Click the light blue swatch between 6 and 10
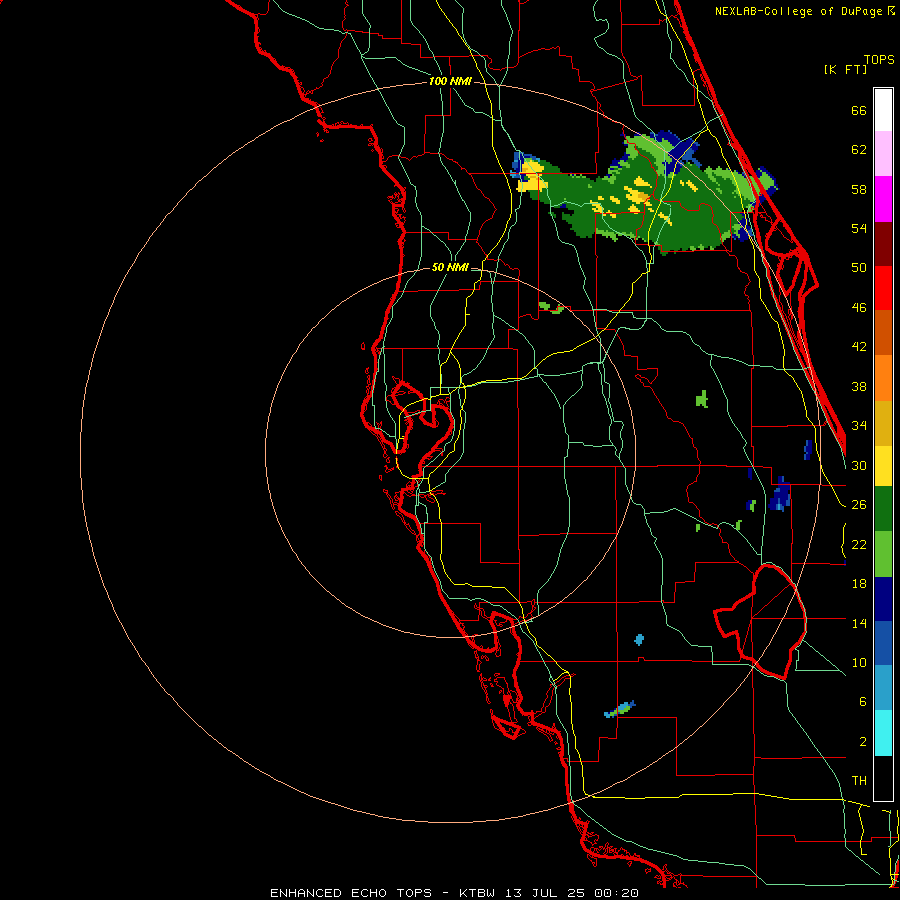This screenshot has width=900, height=900. [x=883, y=688]
